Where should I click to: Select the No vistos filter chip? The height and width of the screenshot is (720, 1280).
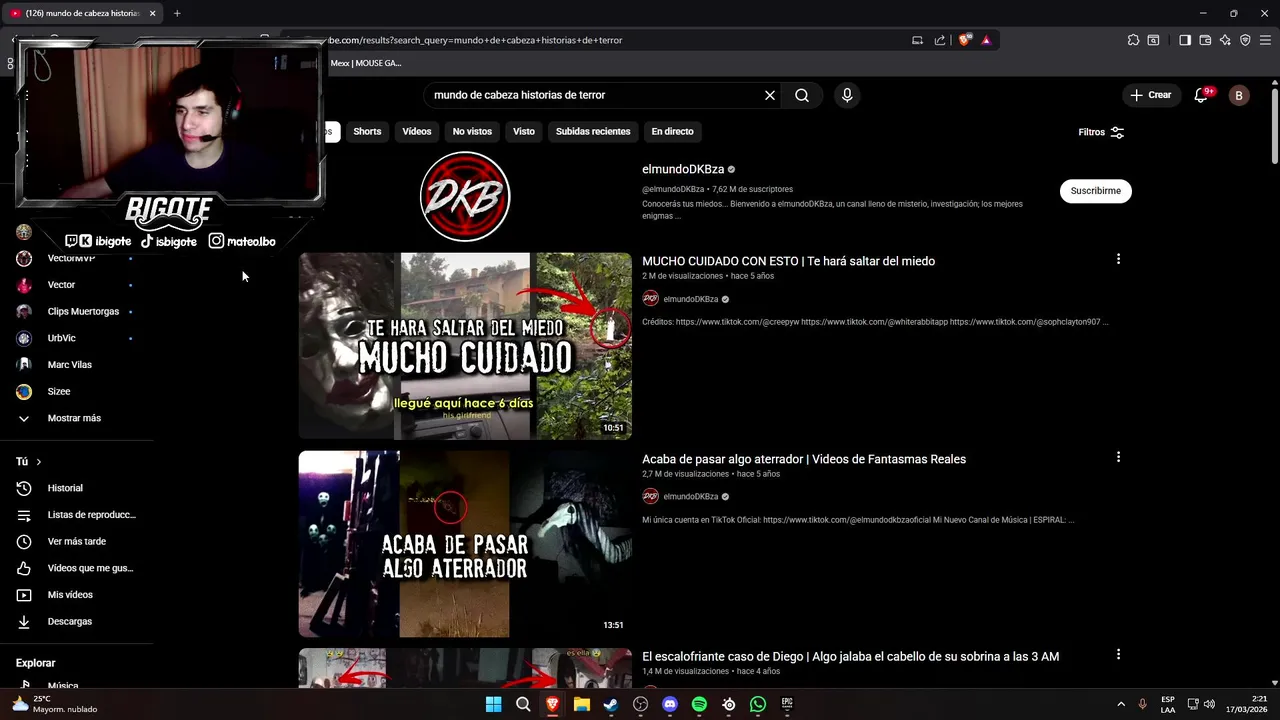coord(472,131)
